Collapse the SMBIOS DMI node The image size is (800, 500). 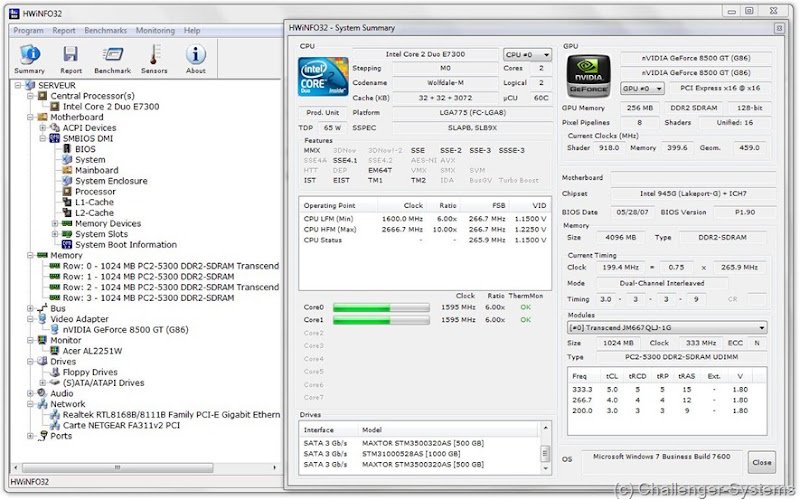[x=43, y=139]
